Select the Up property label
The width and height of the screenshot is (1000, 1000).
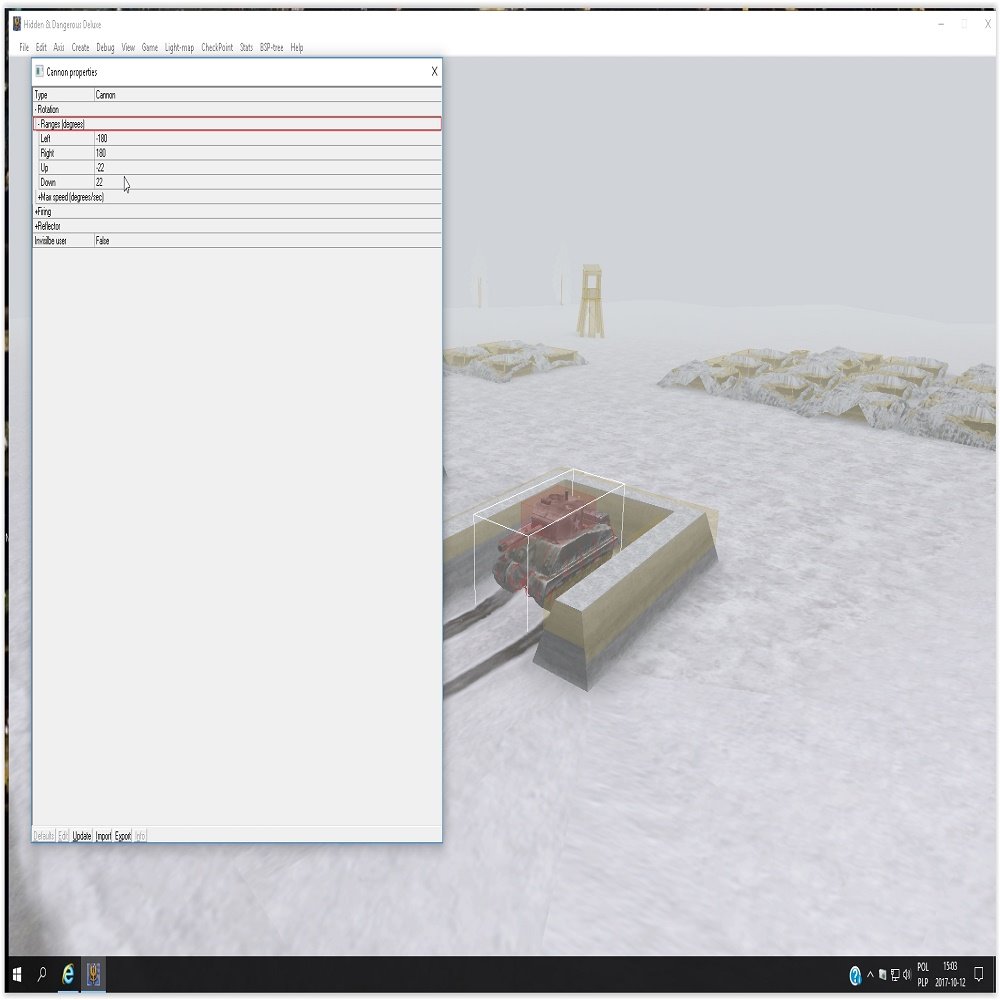pyautogui.click(x=44, y=168)
